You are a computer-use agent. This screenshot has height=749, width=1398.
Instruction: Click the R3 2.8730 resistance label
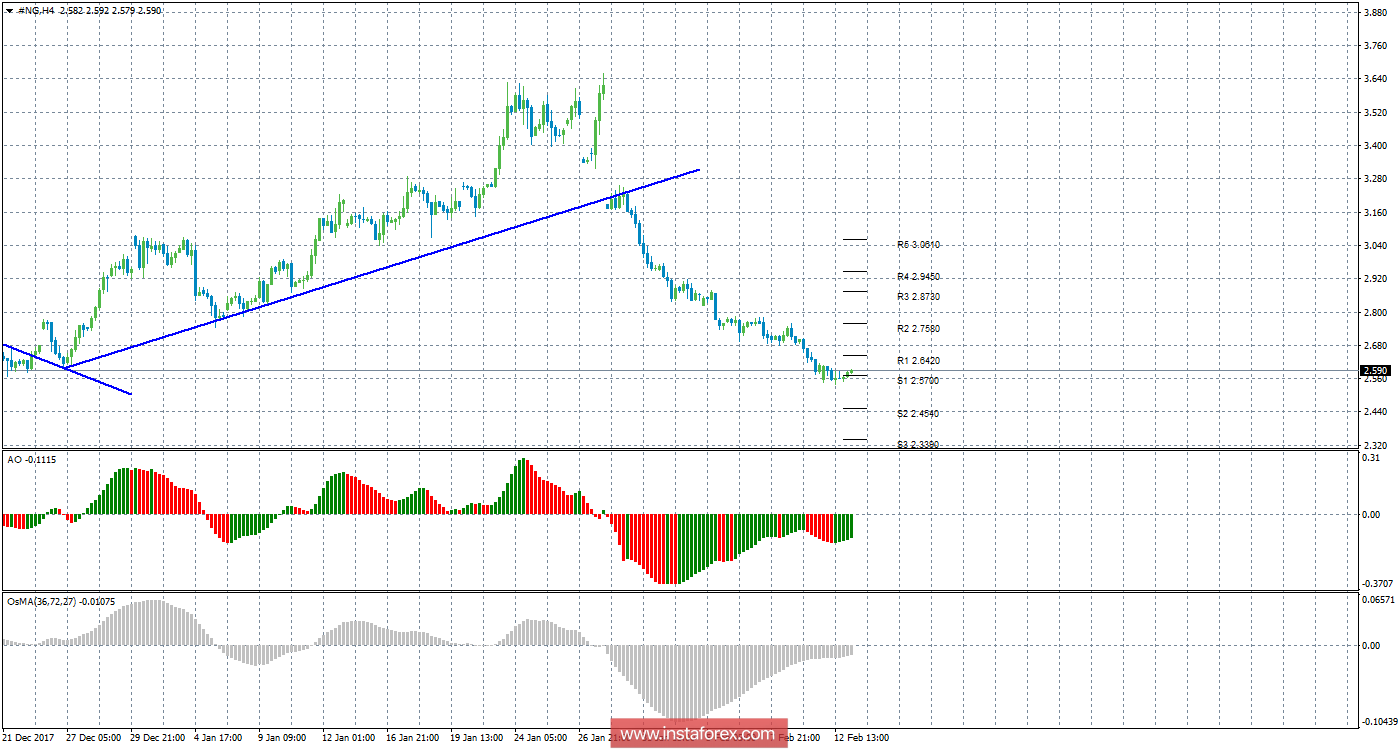pos(918,297)
